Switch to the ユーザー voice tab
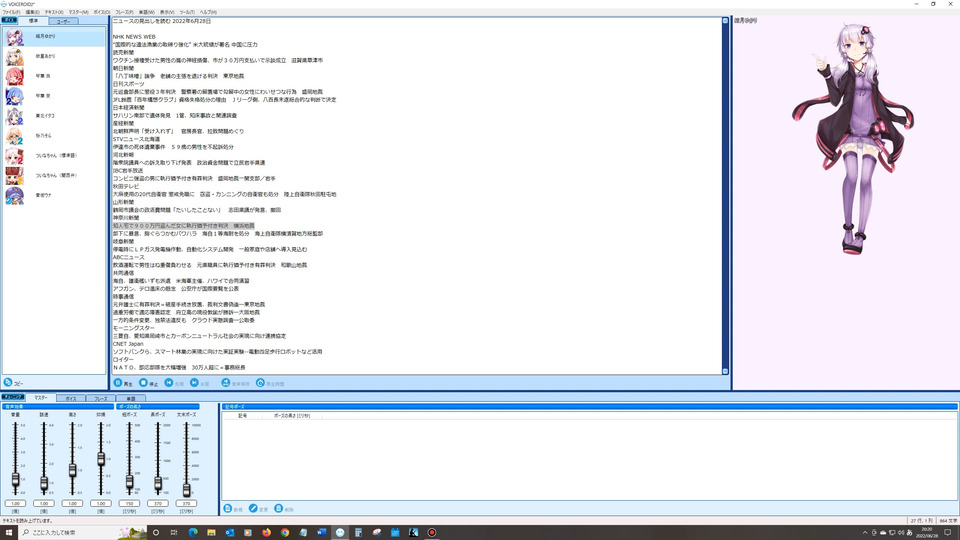The height and width of the screenshot is (540, 960). pos(63,21)
